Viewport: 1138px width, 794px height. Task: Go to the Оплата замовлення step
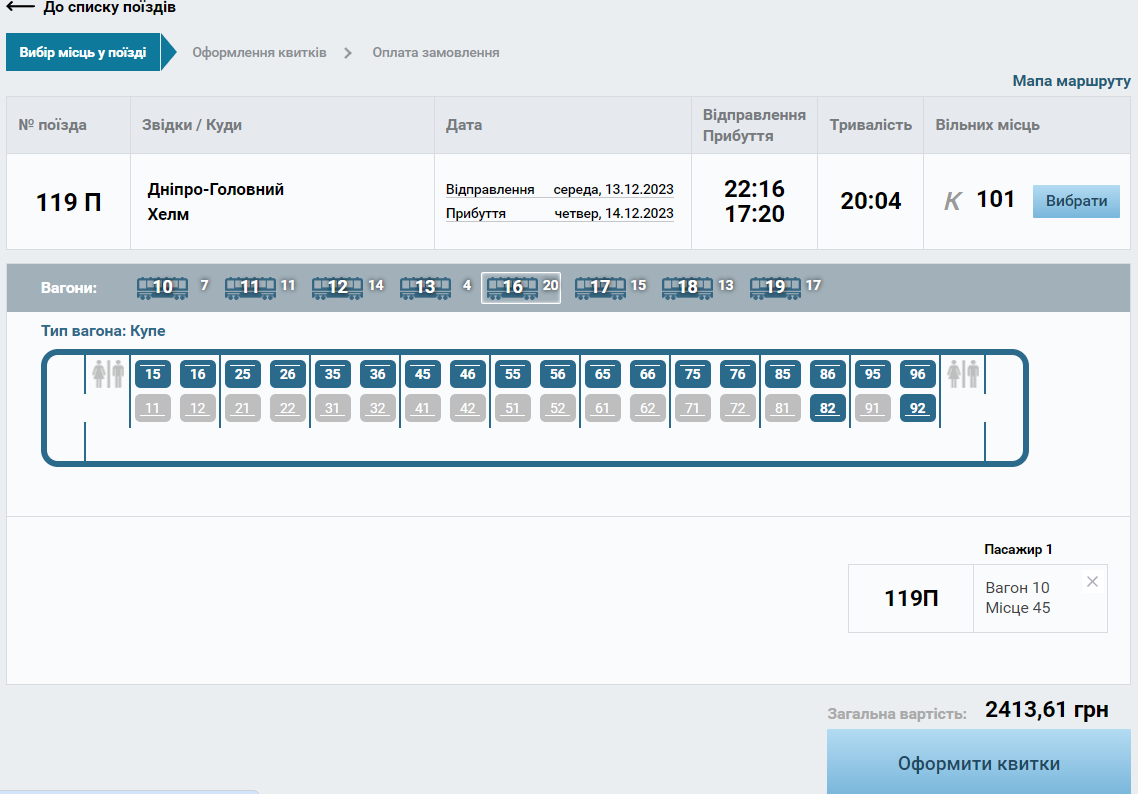(x=436, y=52)
